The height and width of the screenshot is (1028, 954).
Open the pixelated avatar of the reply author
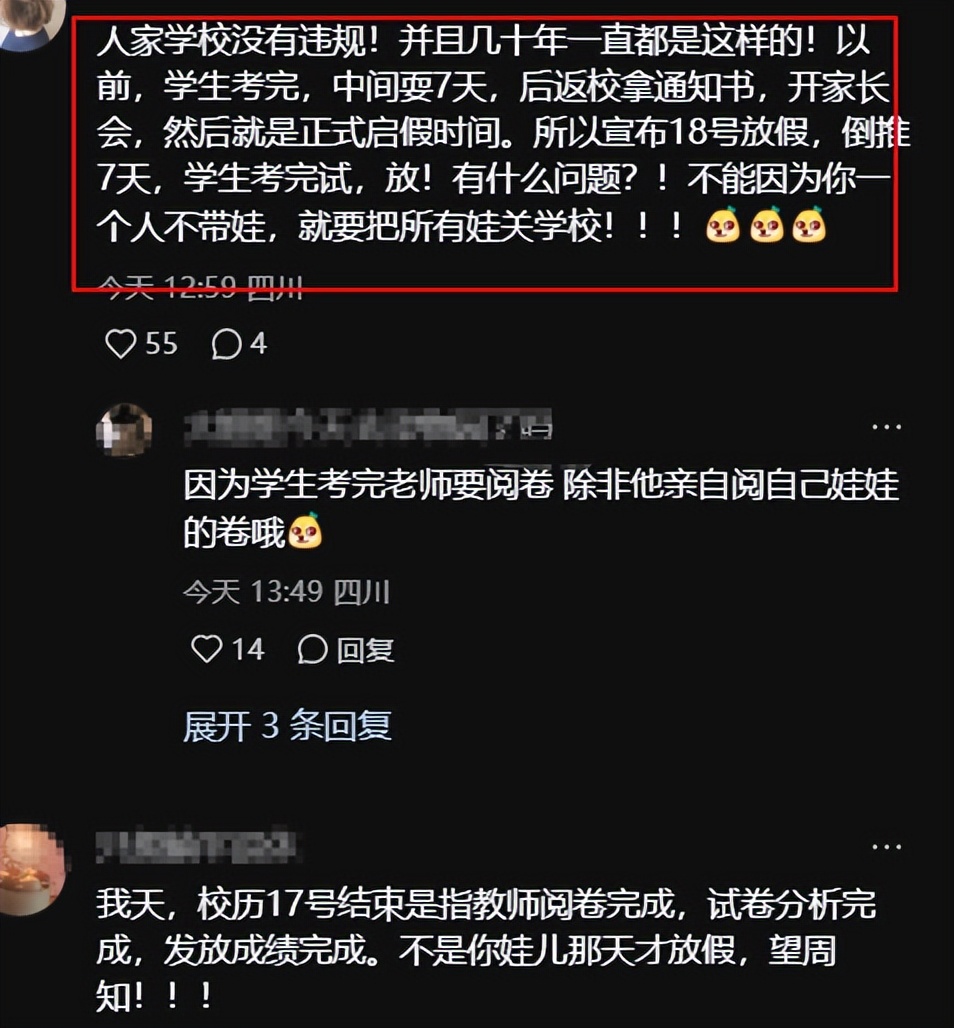(x=124, y=430)
